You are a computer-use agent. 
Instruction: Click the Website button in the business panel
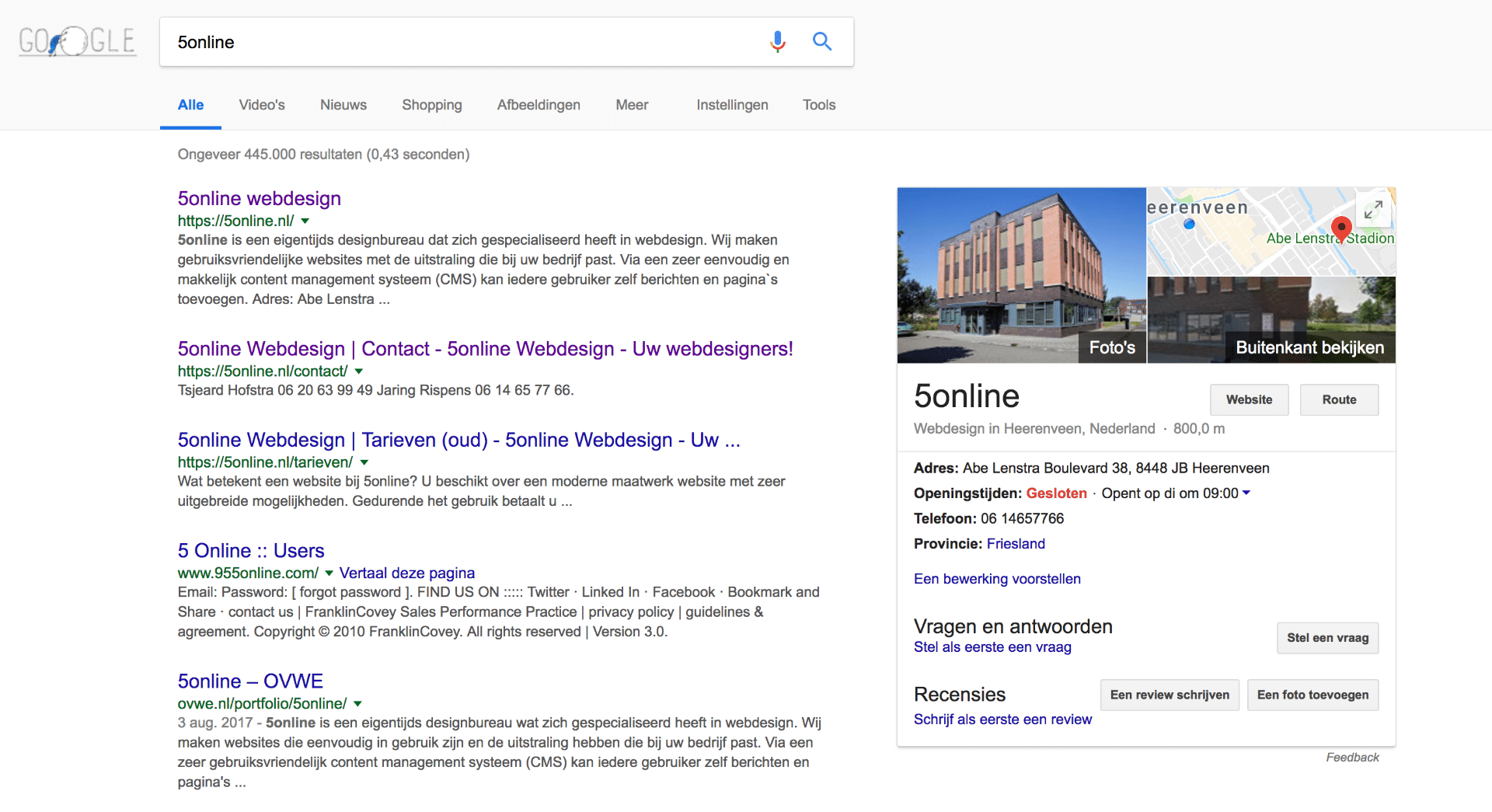[1249, 399]
